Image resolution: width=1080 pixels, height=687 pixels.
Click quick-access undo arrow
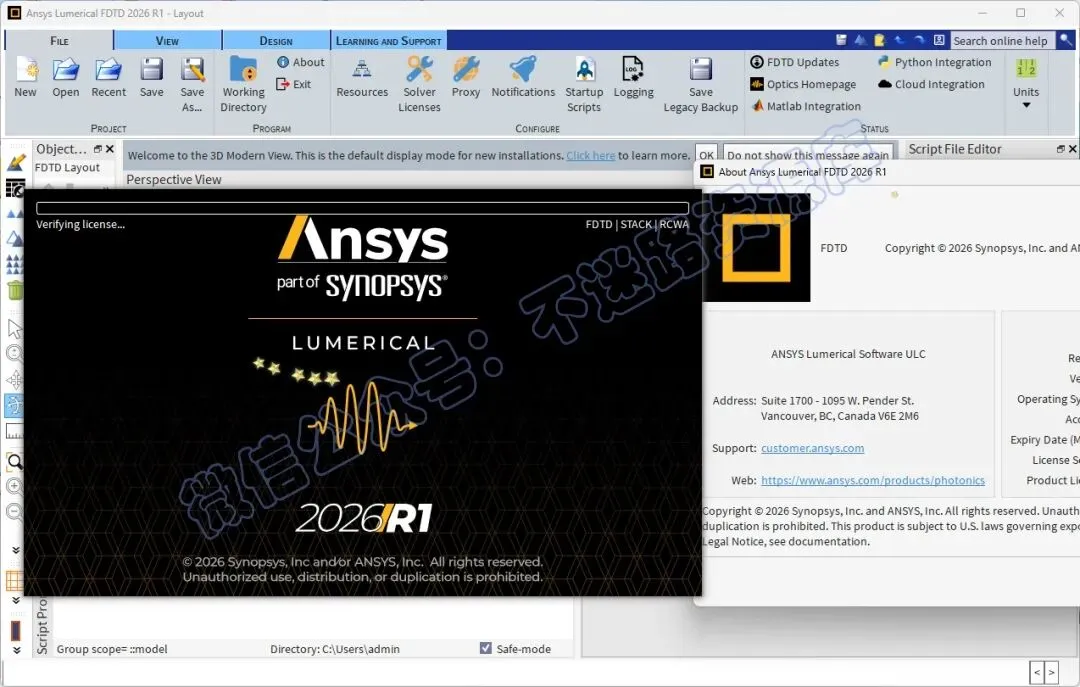click(x=899, y=40)
